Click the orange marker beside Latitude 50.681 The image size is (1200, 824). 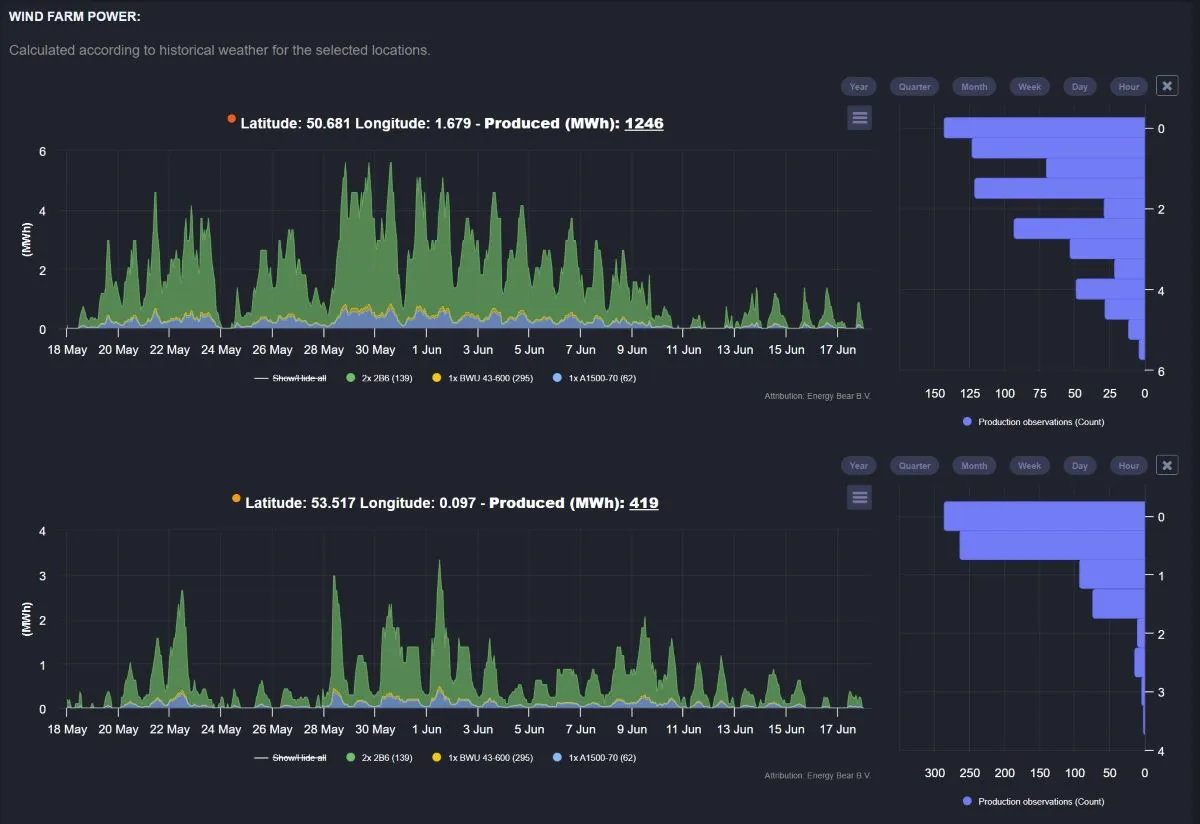pyautogui.click(x=232, y=119)
